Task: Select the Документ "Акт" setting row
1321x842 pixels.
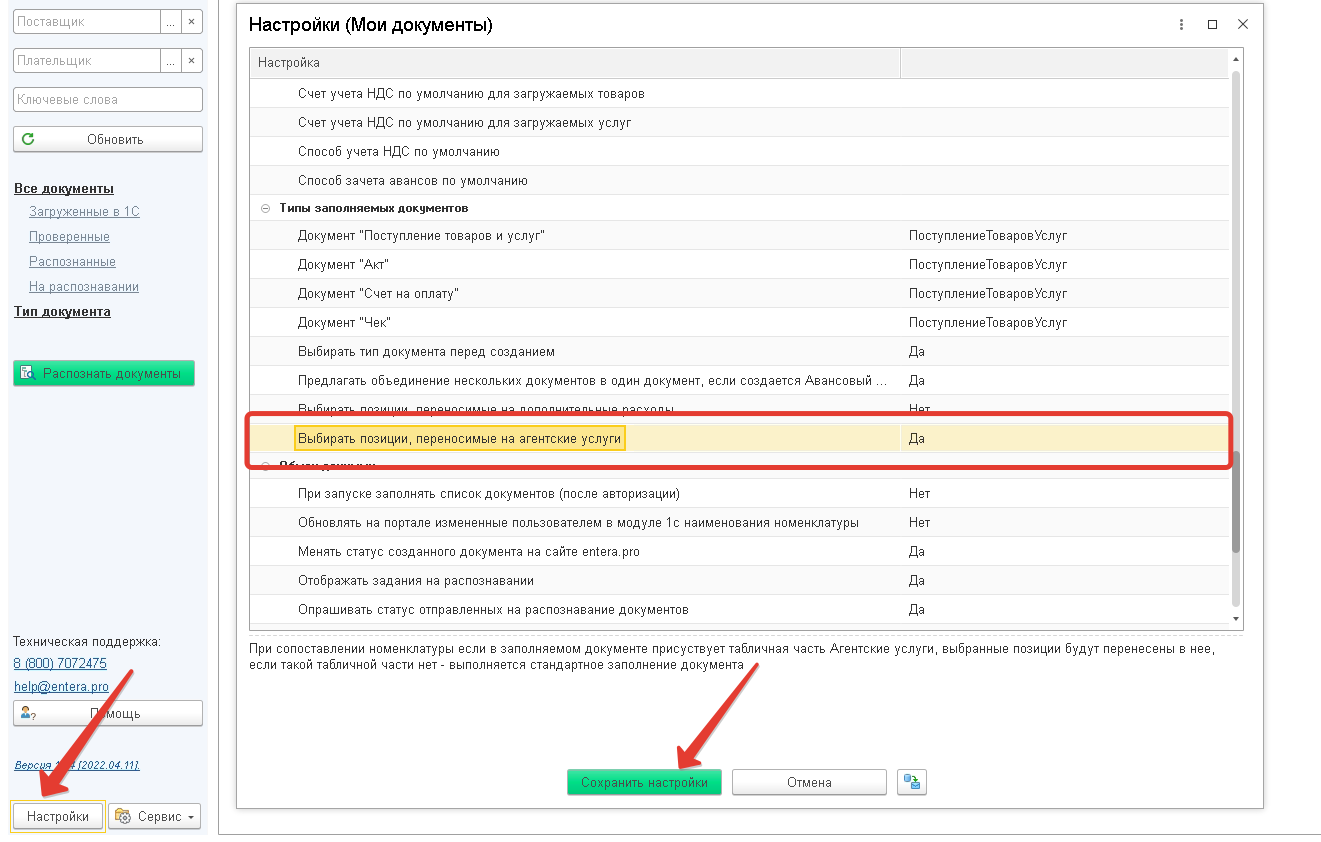Action: 739,265
